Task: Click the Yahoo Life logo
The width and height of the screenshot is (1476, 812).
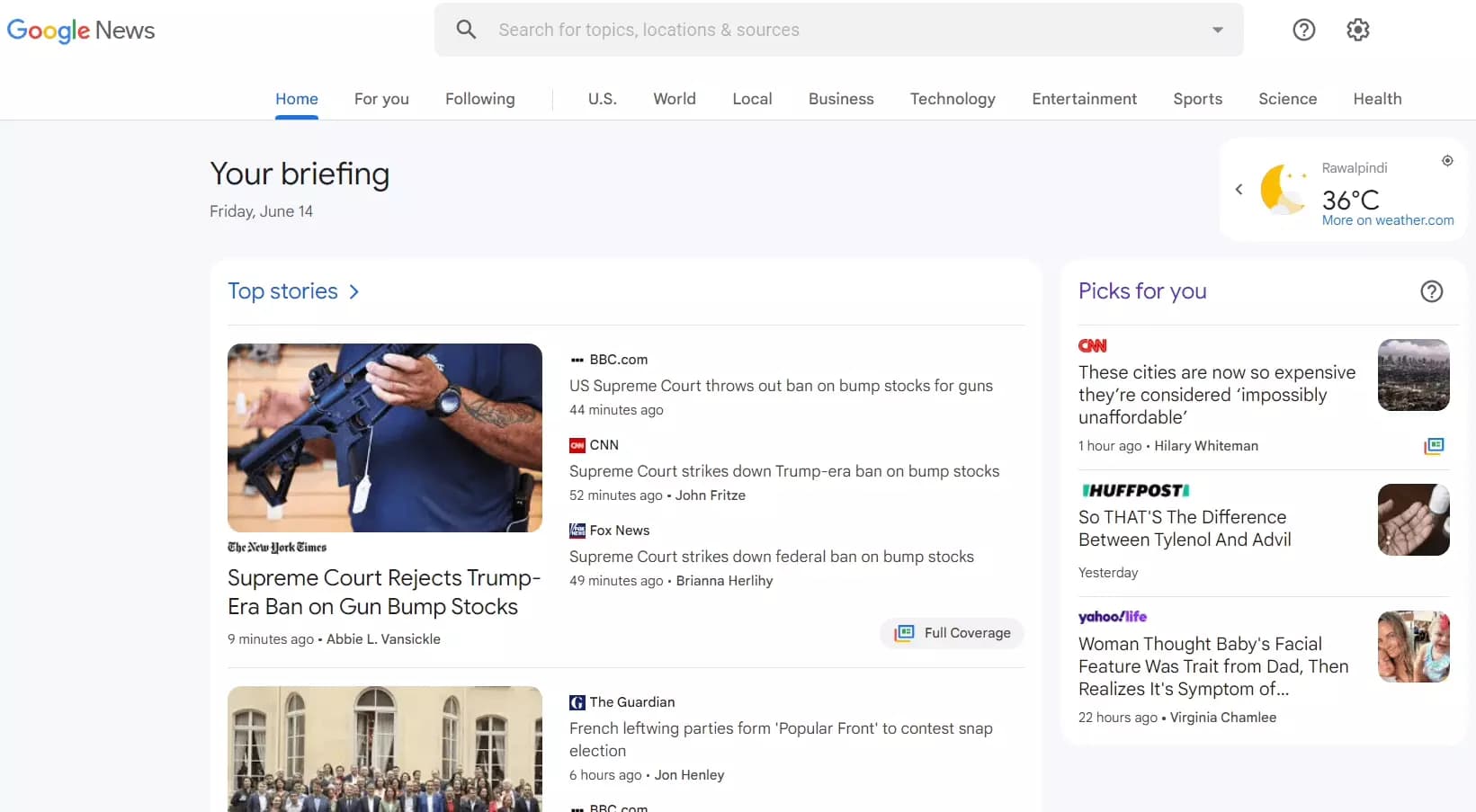Action: (x=1113, y=616)
